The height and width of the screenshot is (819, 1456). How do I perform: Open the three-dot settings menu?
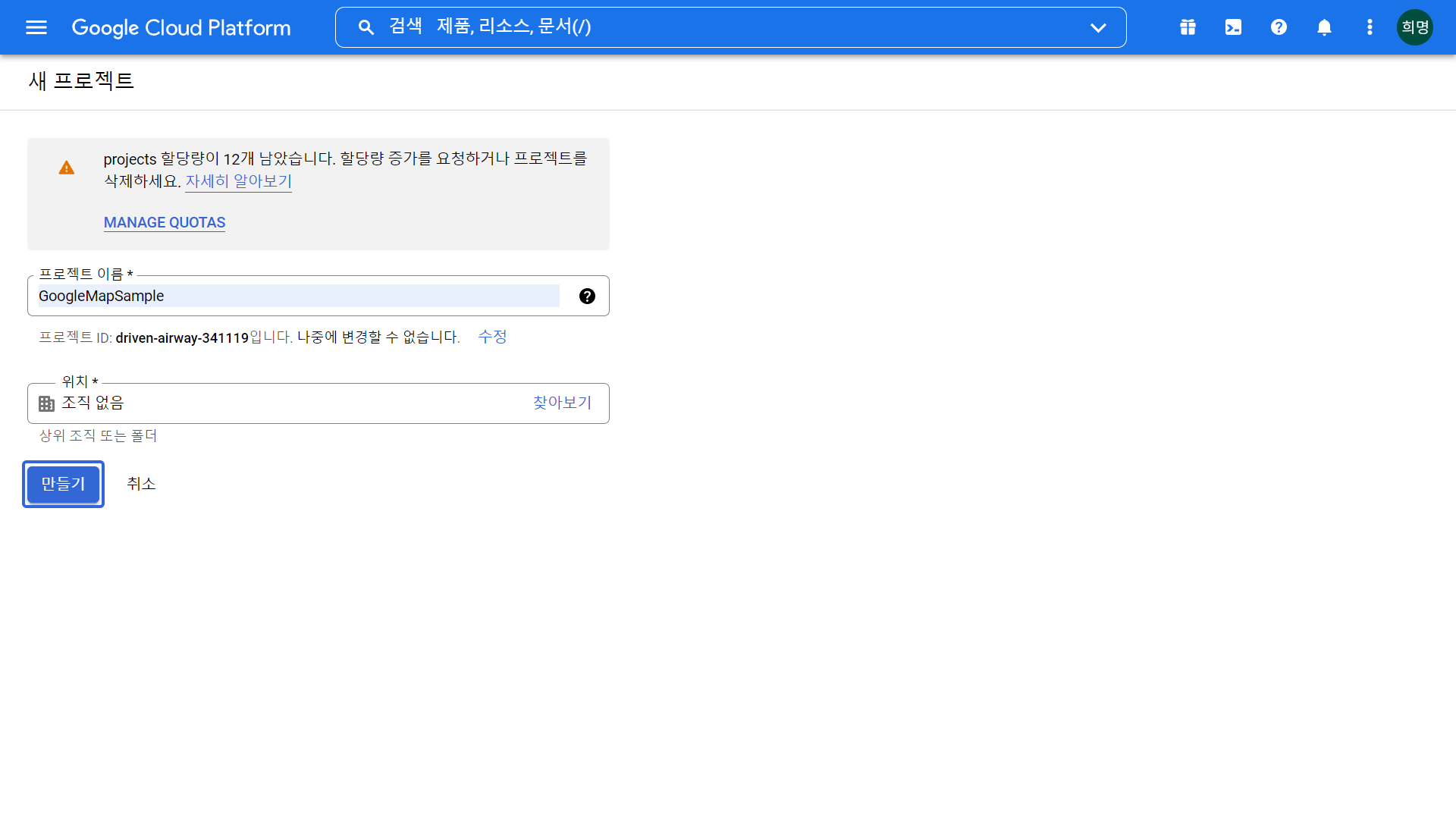point(1370,28)
